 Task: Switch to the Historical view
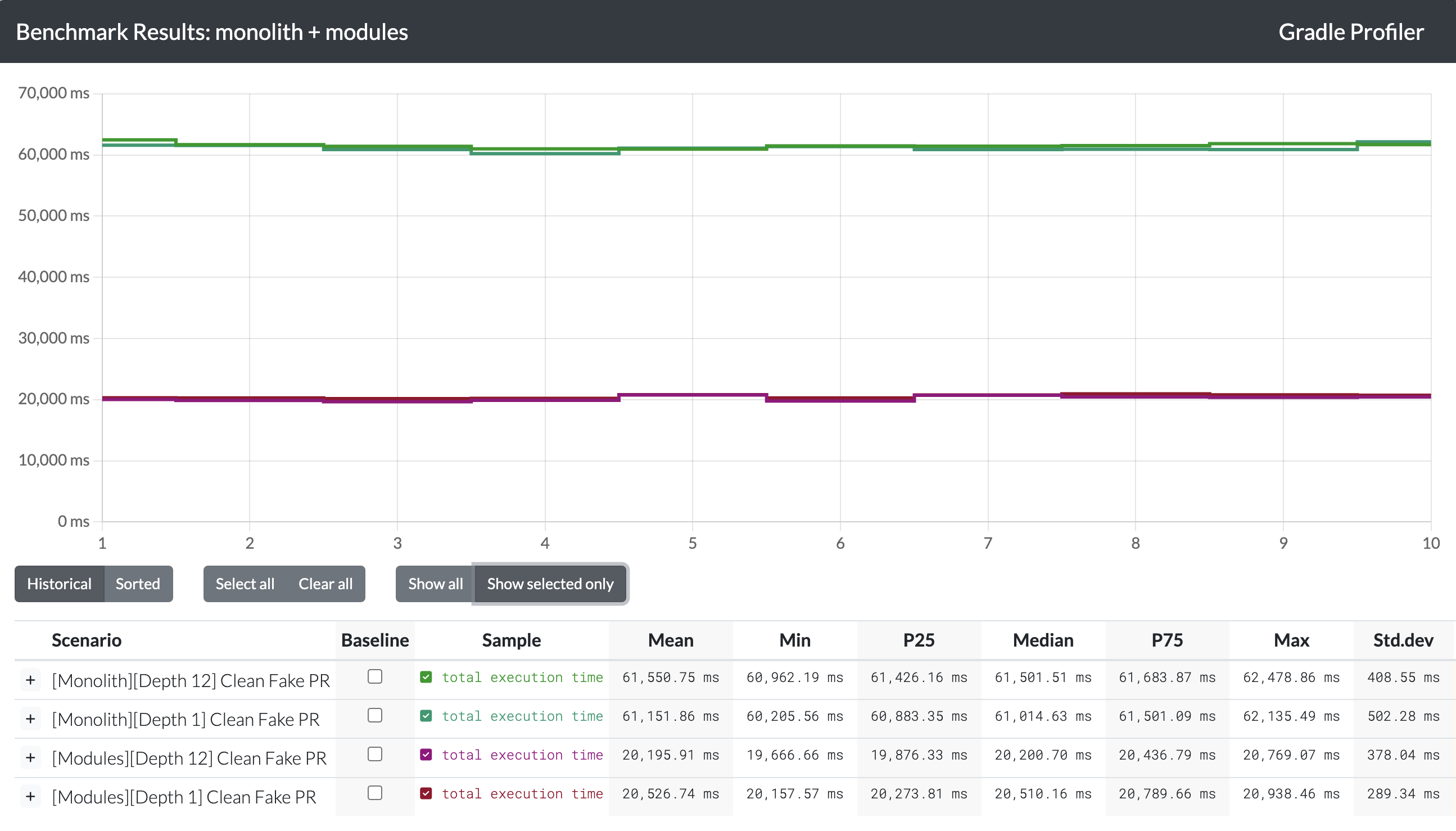tap(59, 584)
